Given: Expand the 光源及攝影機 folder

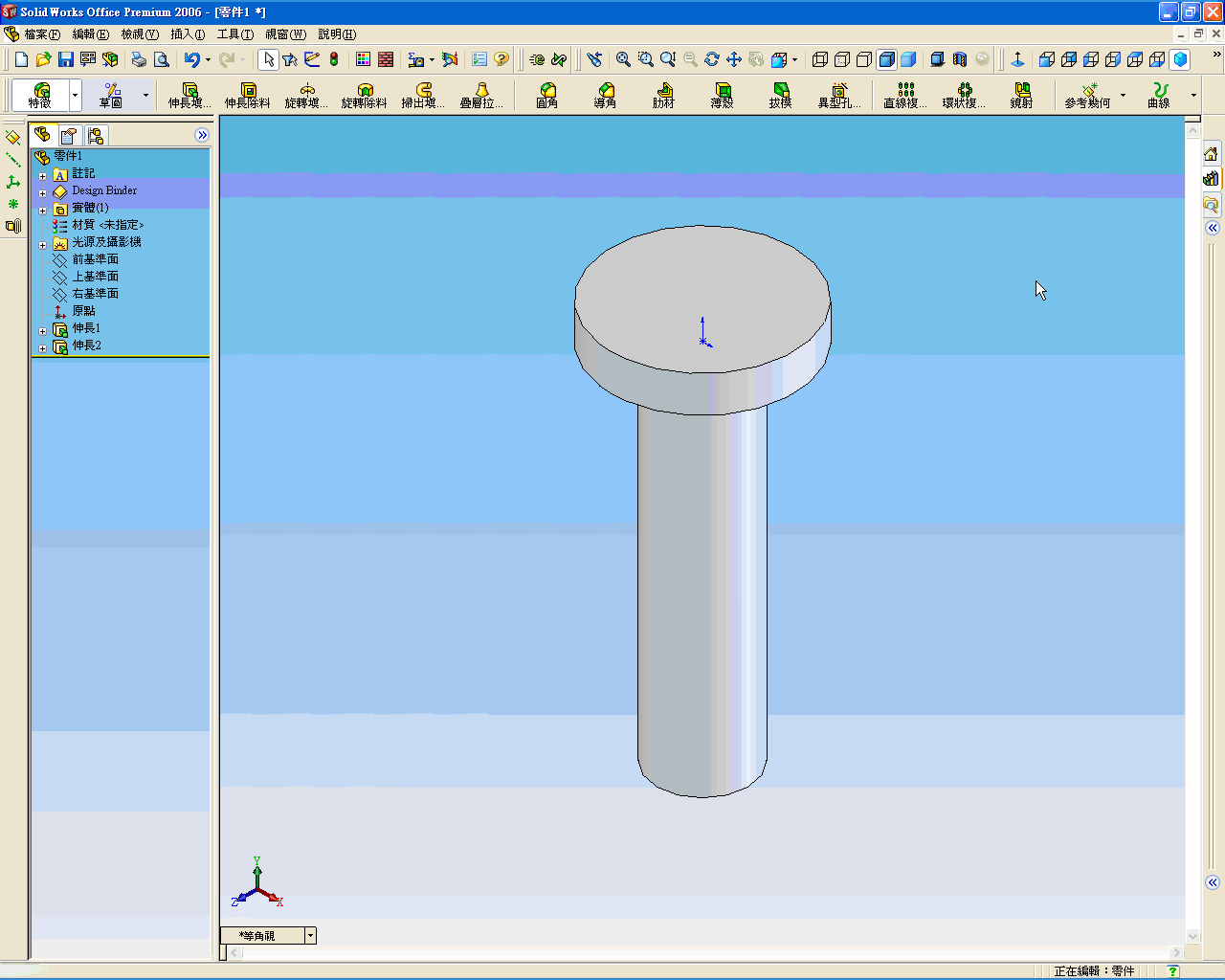Looking at the screenshot, I should [x=42, y=245].
